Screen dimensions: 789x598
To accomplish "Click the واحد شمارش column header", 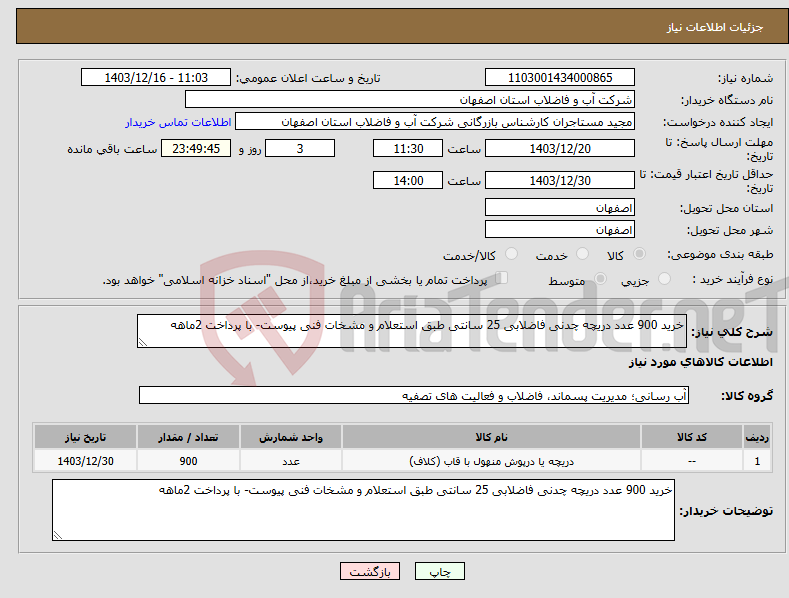I will coord(291,437).
